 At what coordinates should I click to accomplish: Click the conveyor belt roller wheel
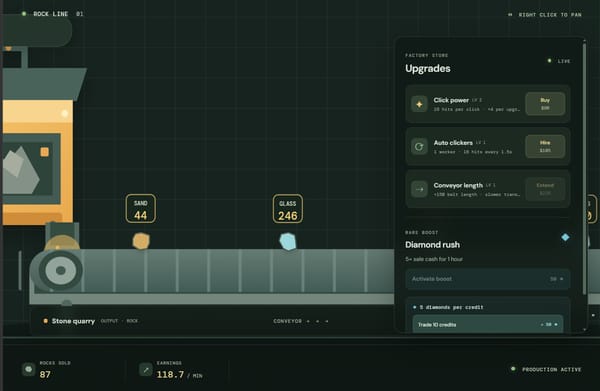click(60, 270)
